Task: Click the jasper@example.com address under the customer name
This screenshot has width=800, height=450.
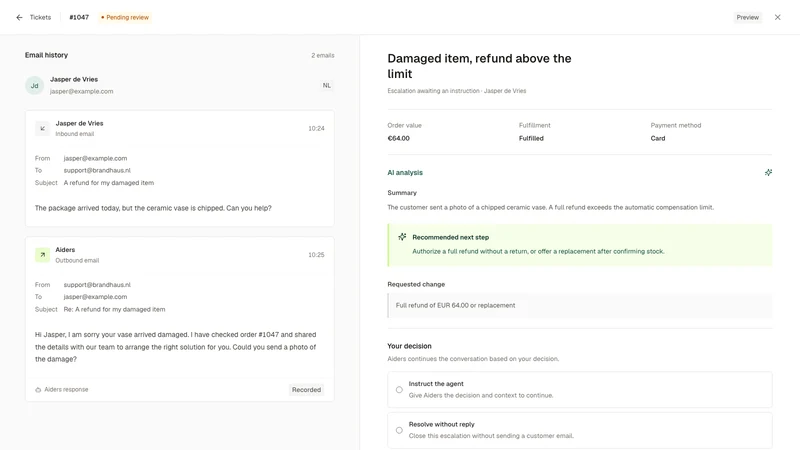Action: click(x=82, y=91)
